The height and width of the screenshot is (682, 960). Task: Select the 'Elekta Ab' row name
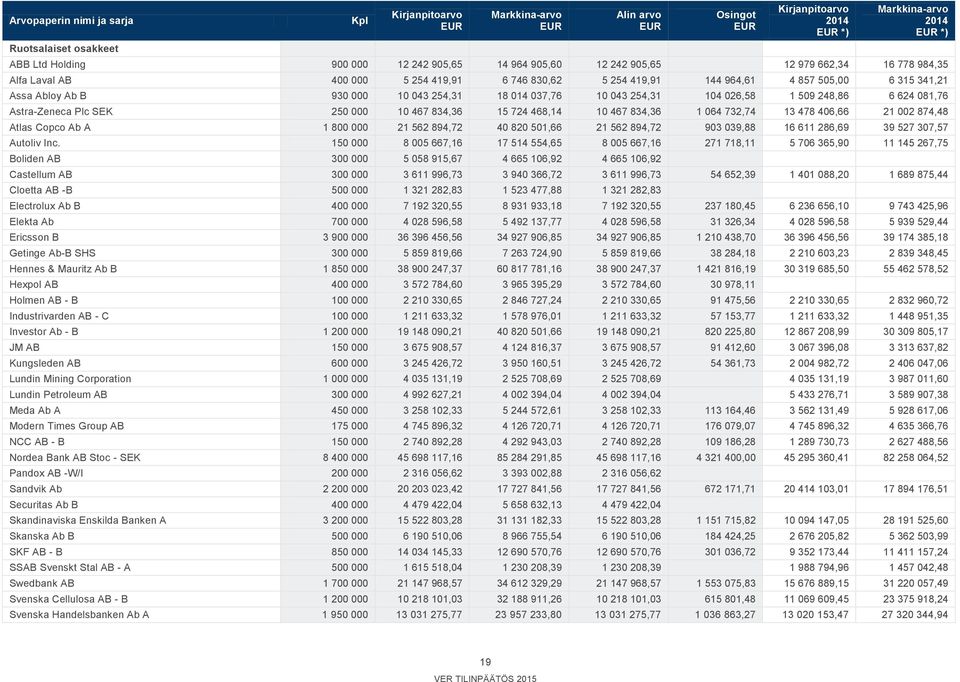(31, 222)
